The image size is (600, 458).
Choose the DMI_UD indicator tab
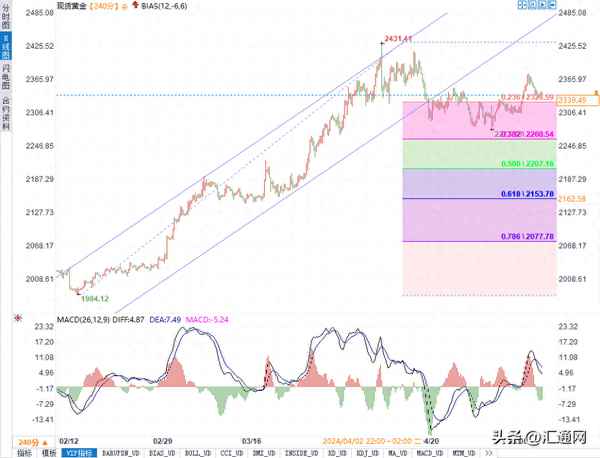[264, 453]
